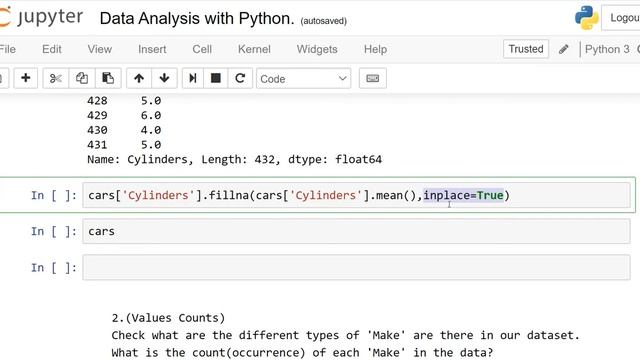Open the Cell menu
The width and height of the screenshot is (640, 360).
click(x=202, y=49)
